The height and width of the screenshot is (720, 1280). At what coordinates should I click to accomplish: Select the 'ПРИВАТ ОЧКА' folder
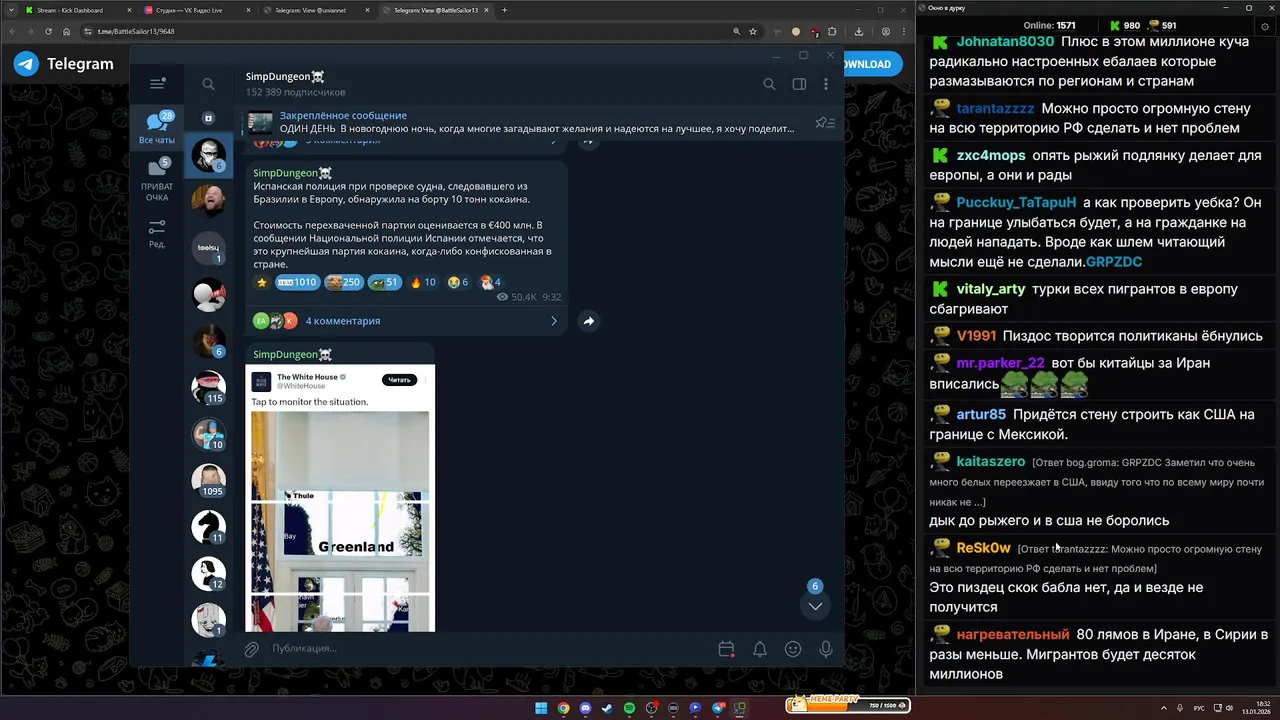coord(157,180)
